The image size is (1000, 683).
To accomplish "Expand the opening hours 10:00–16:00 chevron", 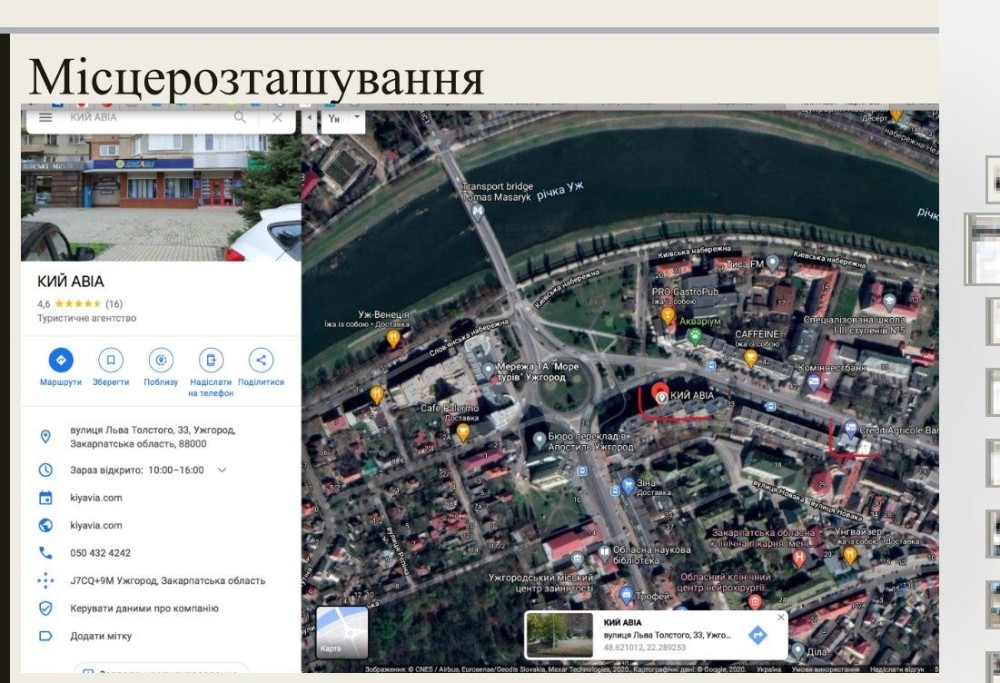I will (x=222, y=470).
